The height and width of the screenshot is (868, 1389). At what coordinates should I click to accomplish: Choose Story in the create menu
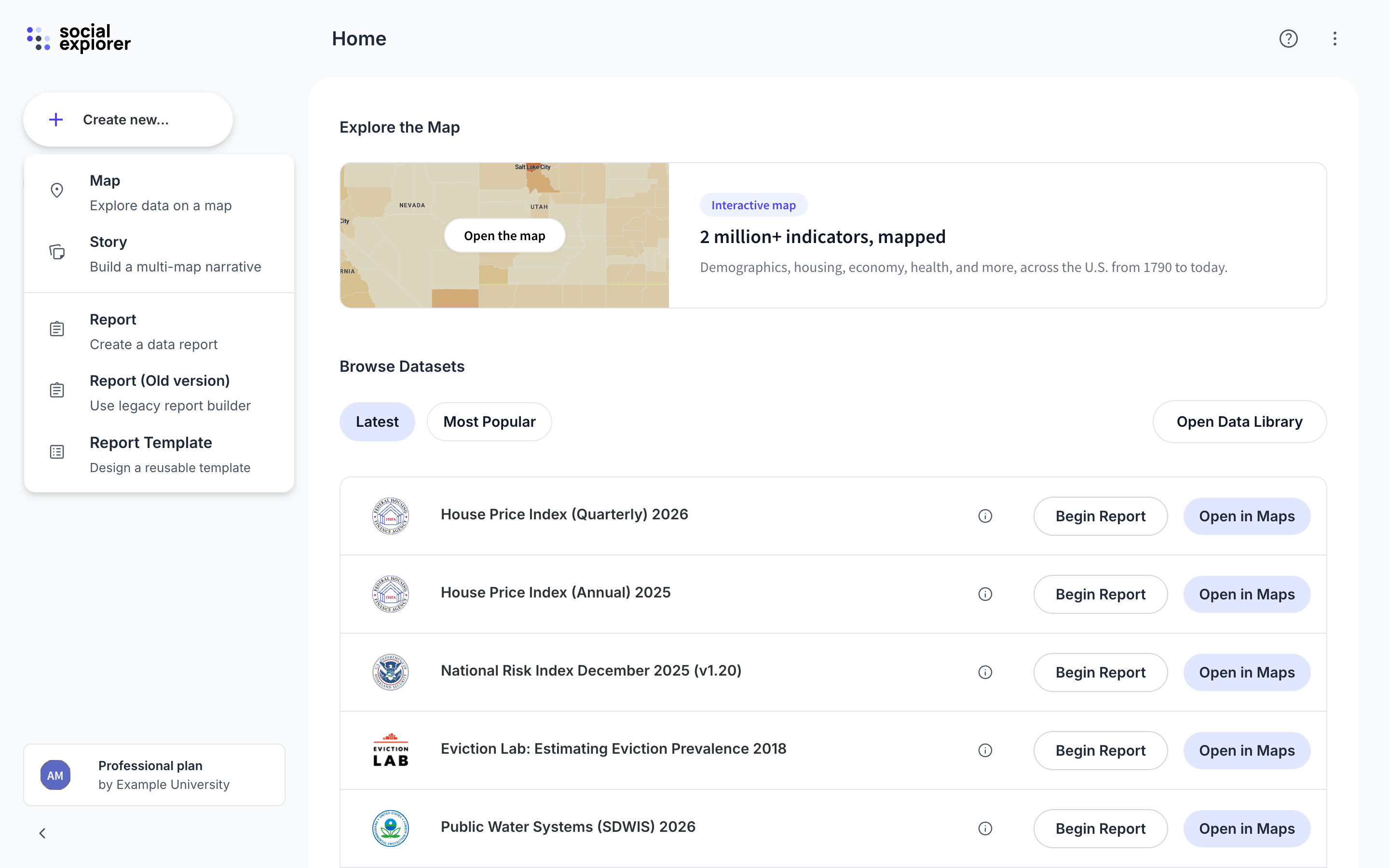[x=159, y=254]
